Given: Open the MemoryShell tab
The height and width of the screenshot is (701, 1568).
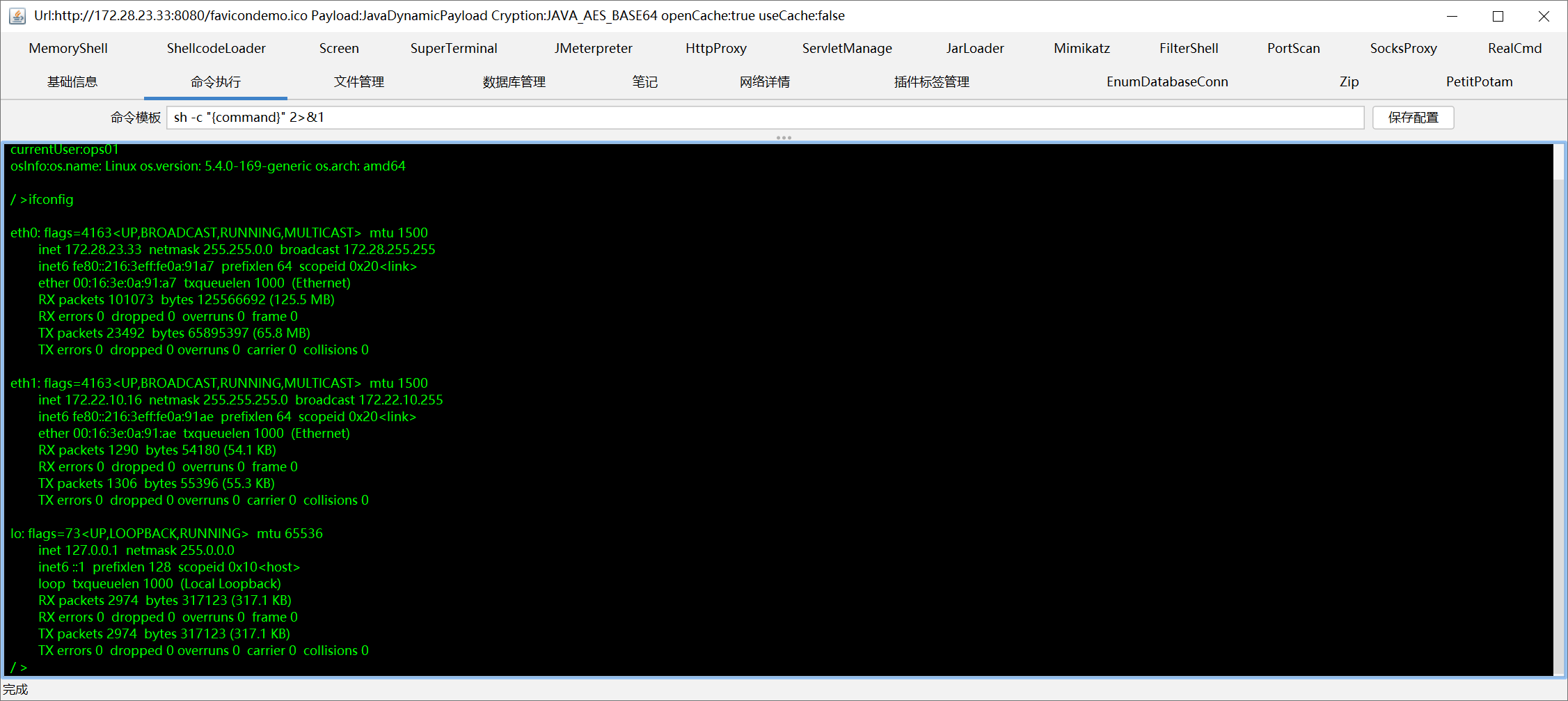Looking at the screenshot, I should (68, 48).
